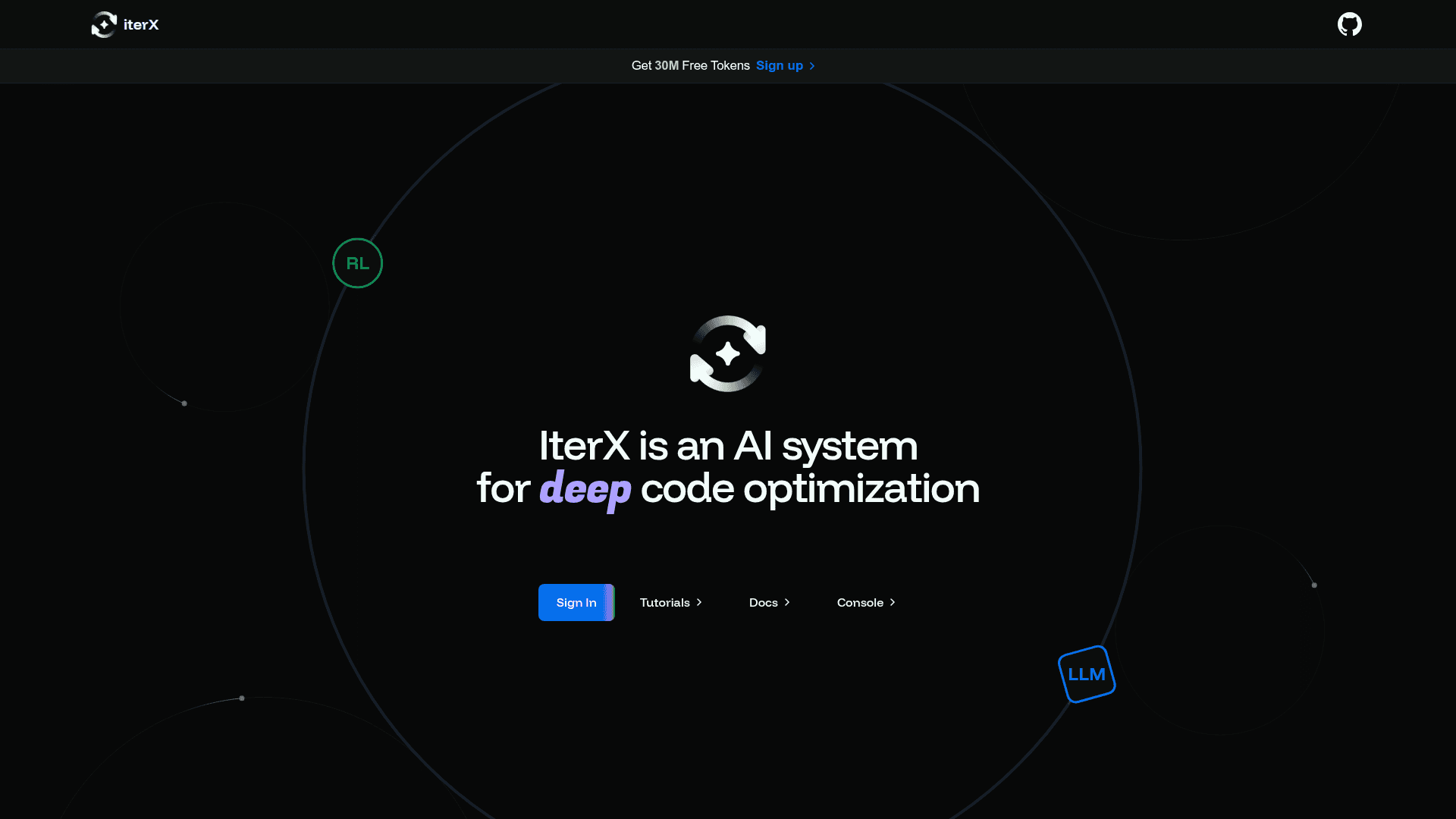
Task: Click the iterX wordmark text
Action: pos(141,24)
